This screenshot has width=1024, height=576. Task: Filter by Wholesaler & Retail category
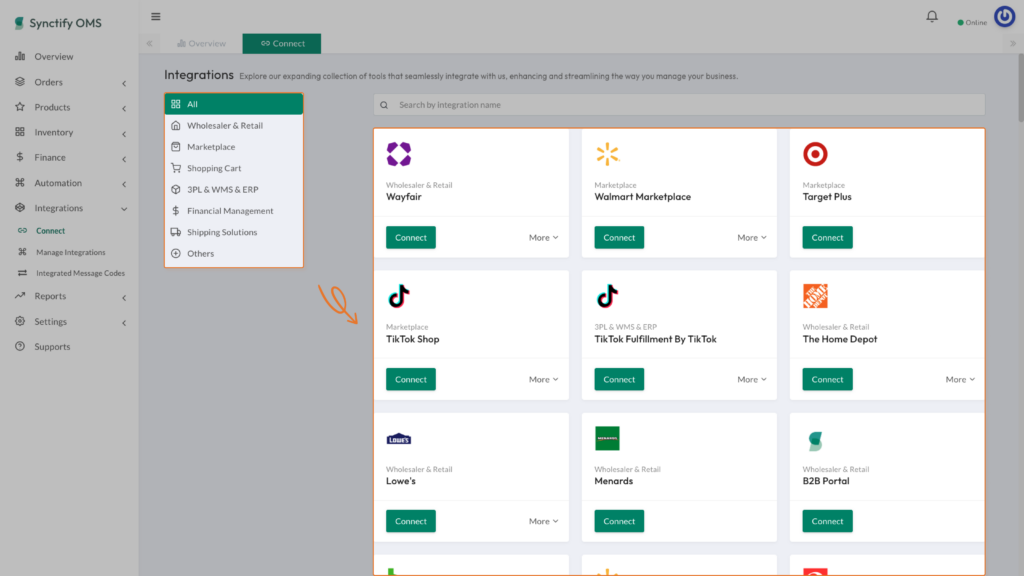(234, 125)
